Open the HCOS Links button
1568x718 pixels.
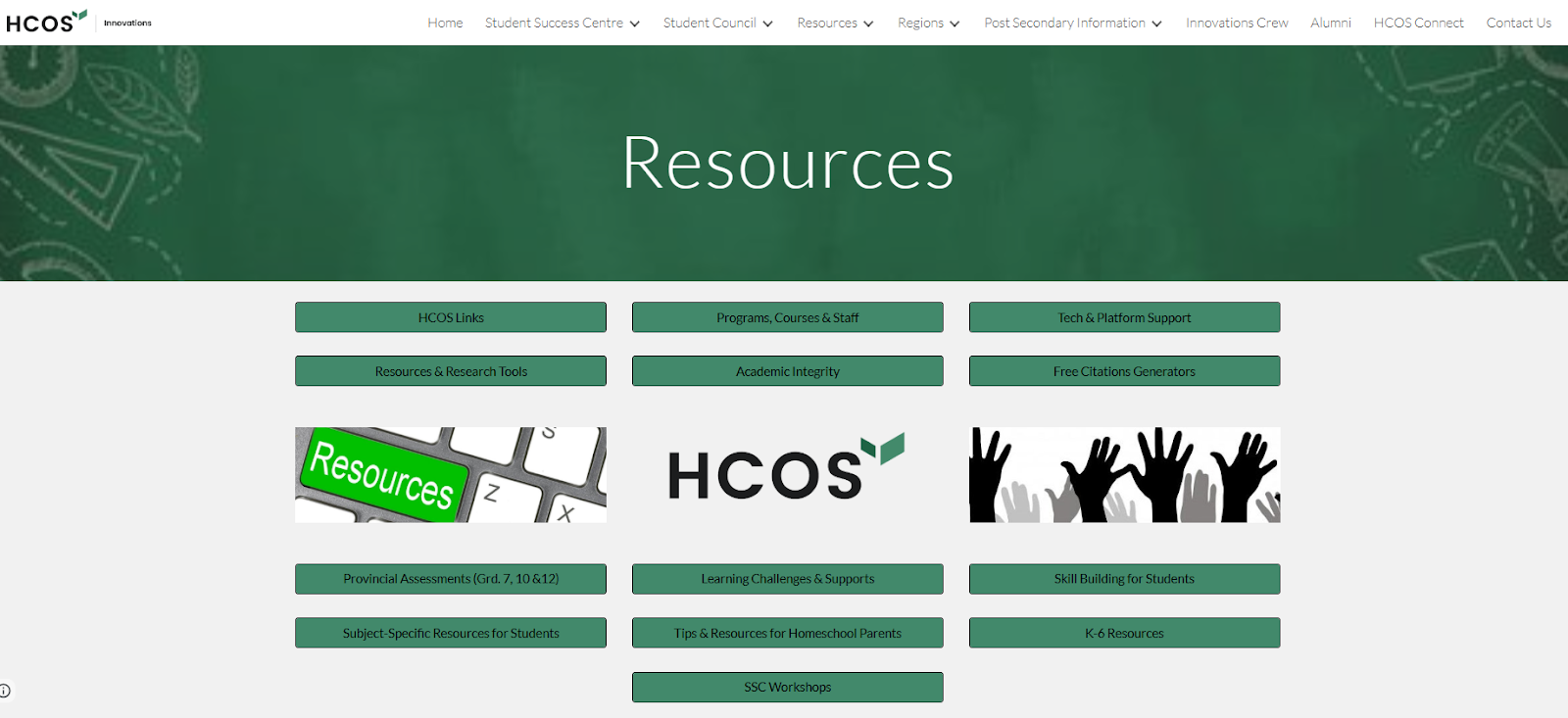click(451, 317)
